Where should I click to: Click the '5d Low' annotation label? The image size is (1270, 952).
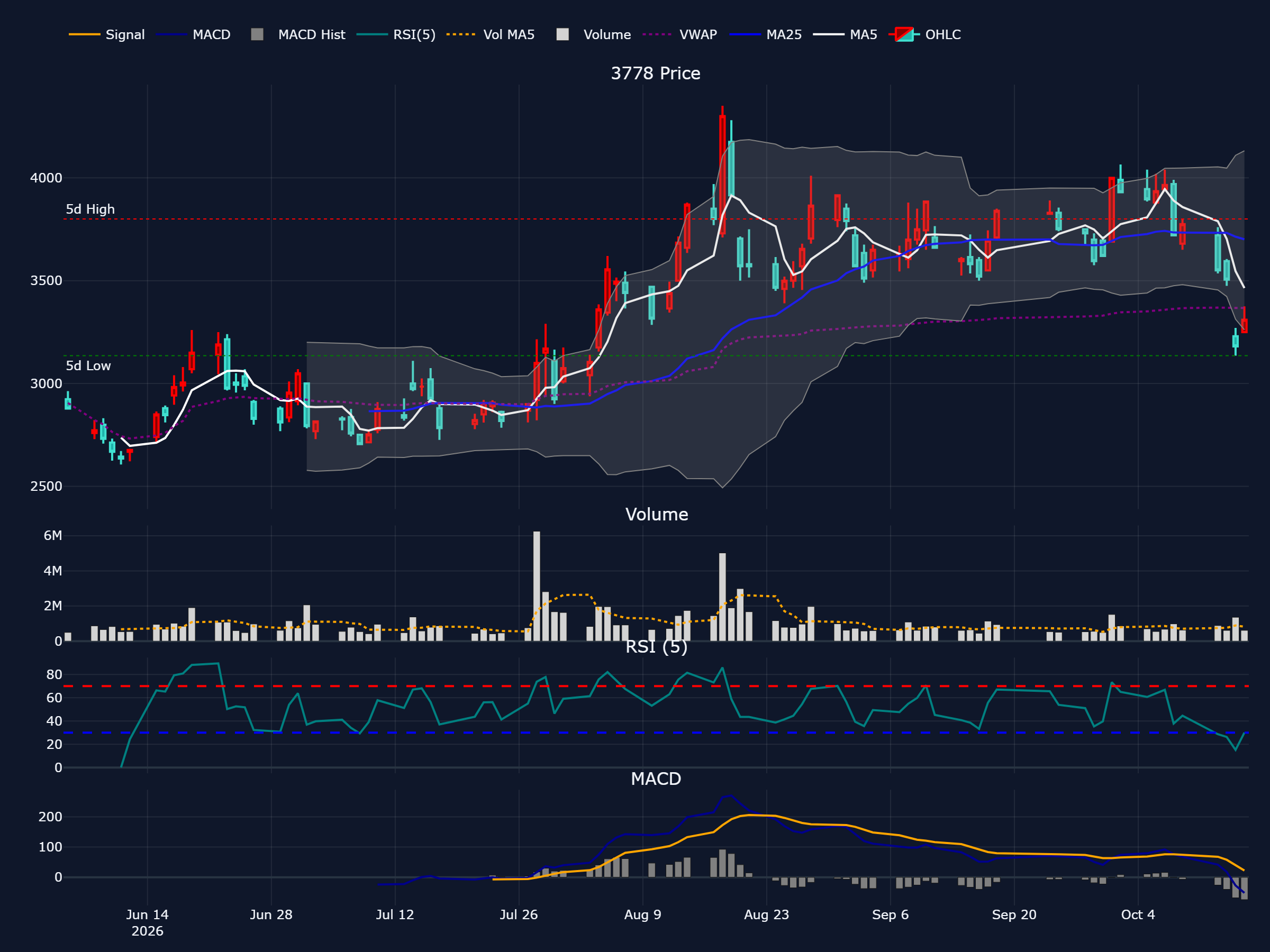click(x=88, y=366)
